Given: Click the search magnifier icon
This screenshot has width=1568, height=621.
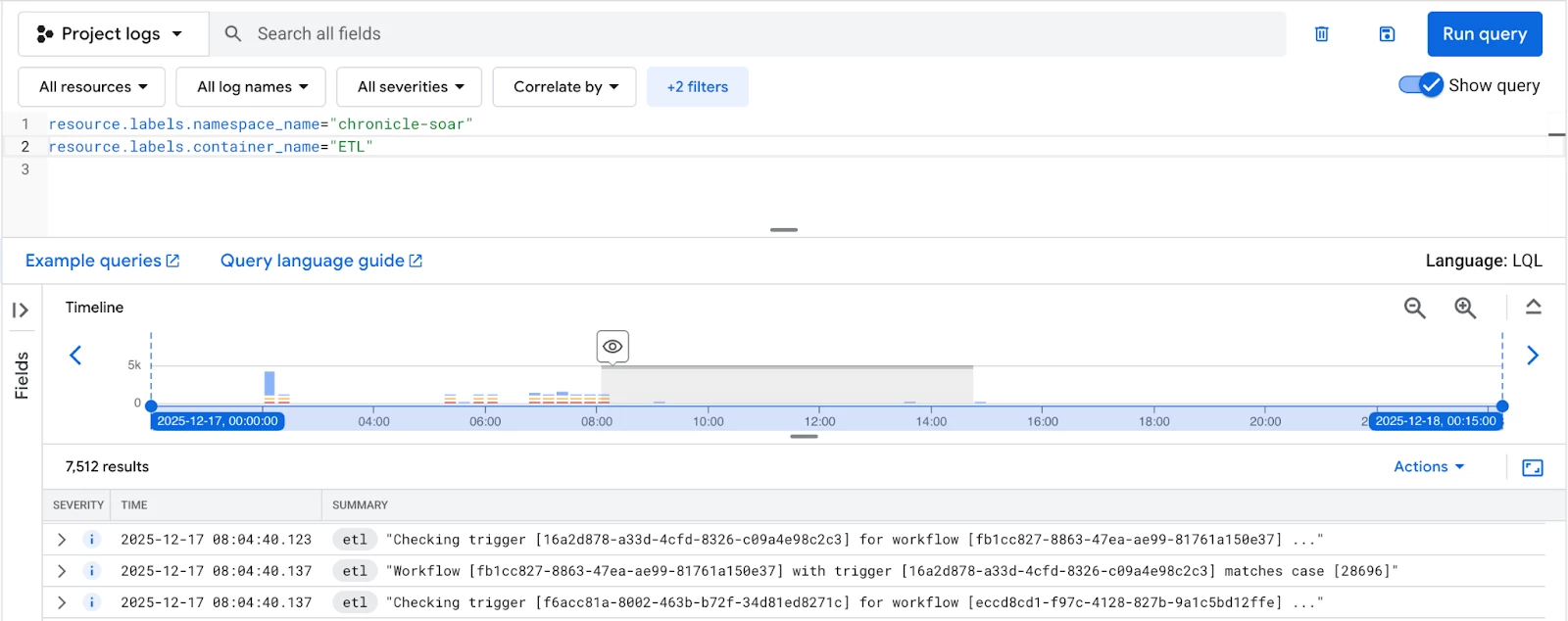Looking at the screenshot, I should [x=233, y=34].
